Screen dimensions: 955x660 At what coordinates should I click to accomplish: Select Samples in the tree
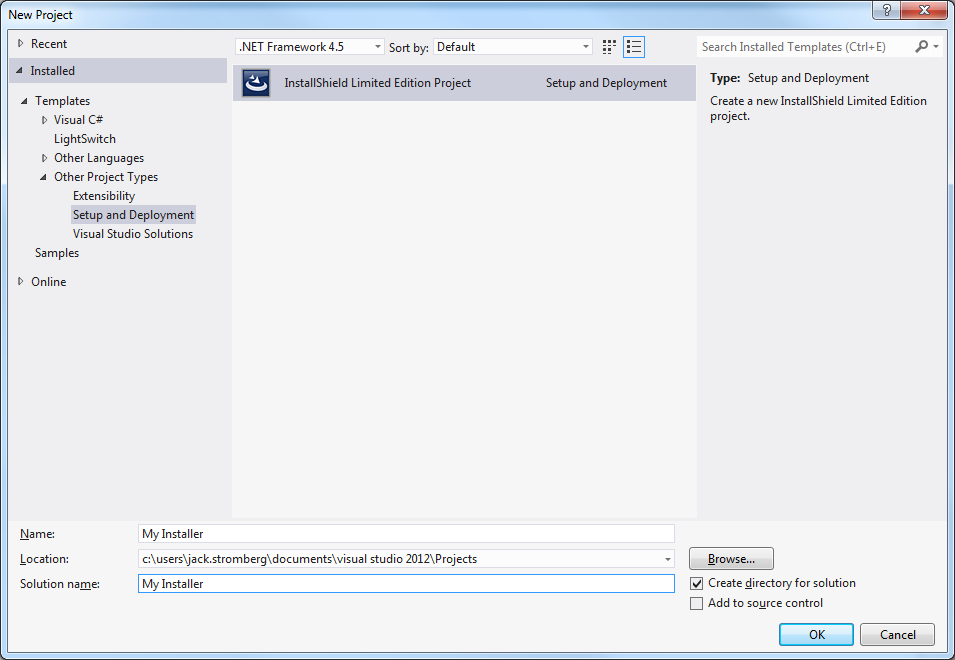57,253
